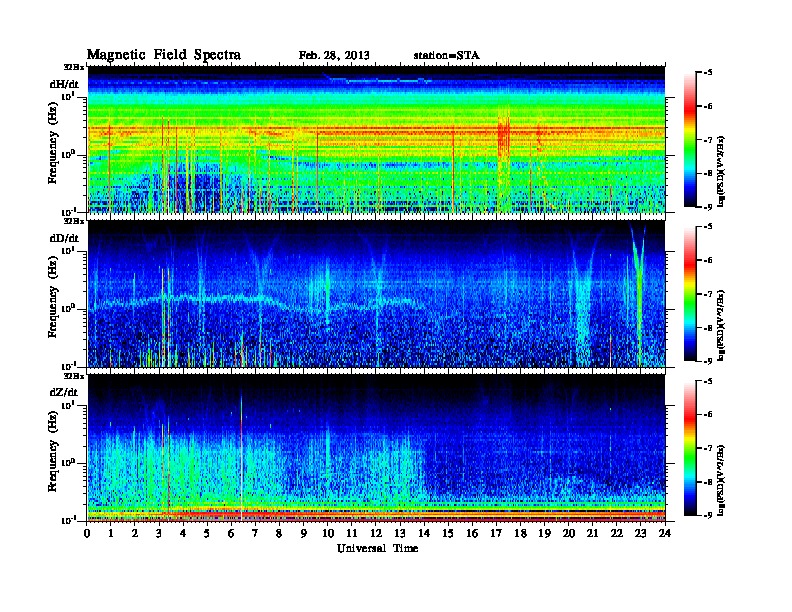This screenshot has height=612, width=792.
Task: Click the dH/dt panel label
Action: pyautogui.click(x=64, y=84)
